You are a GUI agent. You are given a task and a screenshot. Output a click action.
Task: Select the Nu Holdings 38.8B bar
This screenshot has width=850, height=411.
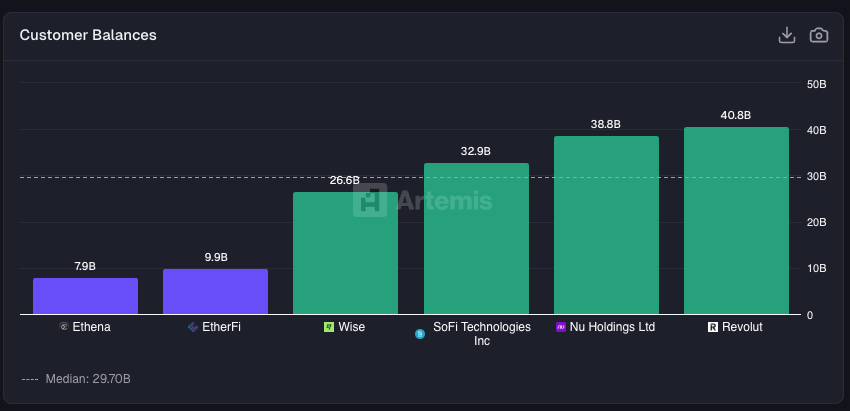[x=606, y=225]
